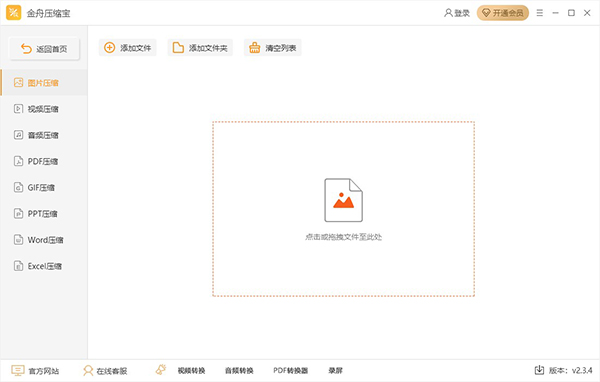Select the 视频压缩 video compression tab

click(44, 109)
